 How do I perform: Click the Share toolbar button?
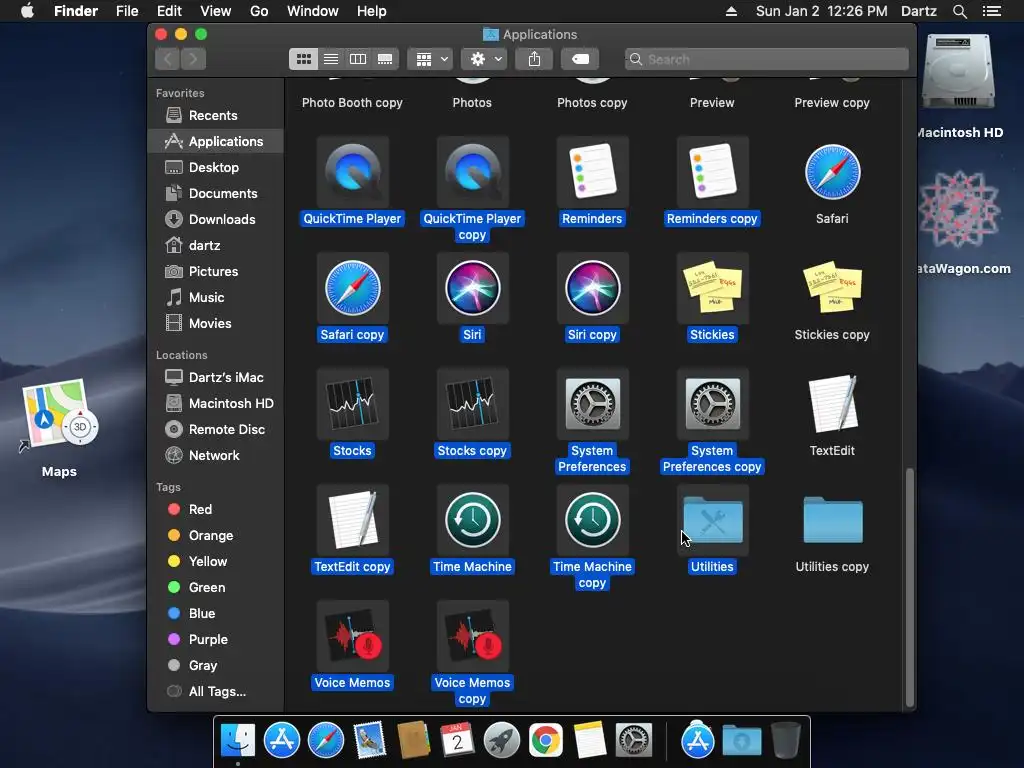click(534, 59)
